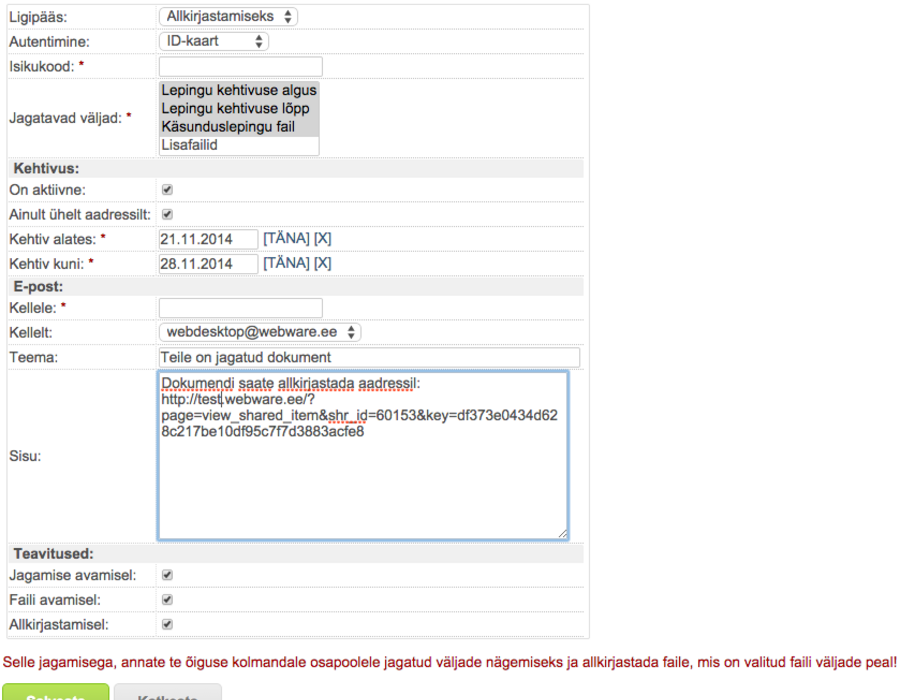
Task: Select 'Lisafailid' in the list
Action: pos(239,145)
